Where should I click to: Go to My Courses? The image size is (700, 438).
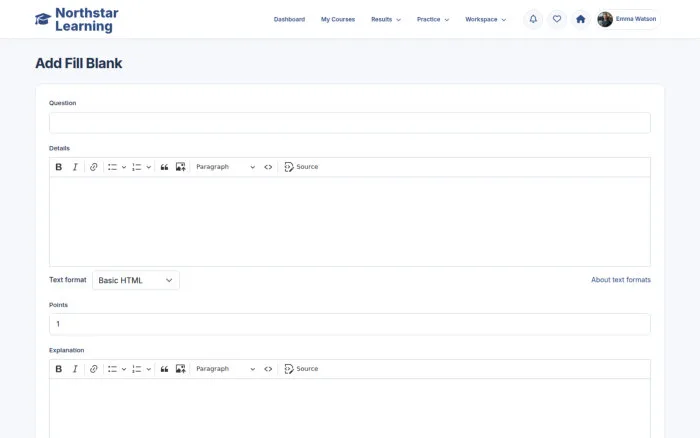coord(338,19)
